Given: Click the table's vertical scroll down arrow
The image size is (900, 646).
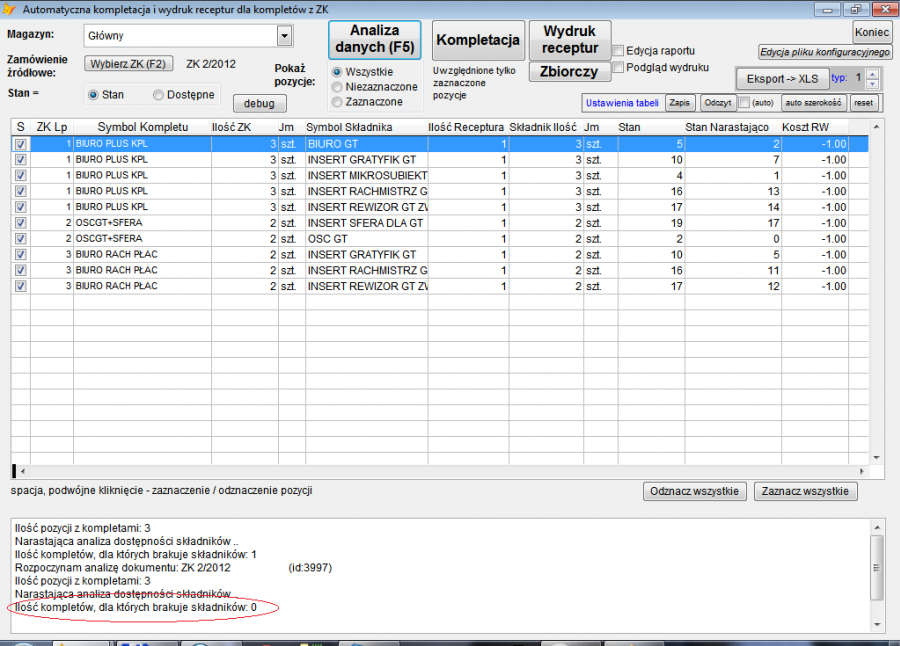Looking at the screenshot, I should point(876,458).
